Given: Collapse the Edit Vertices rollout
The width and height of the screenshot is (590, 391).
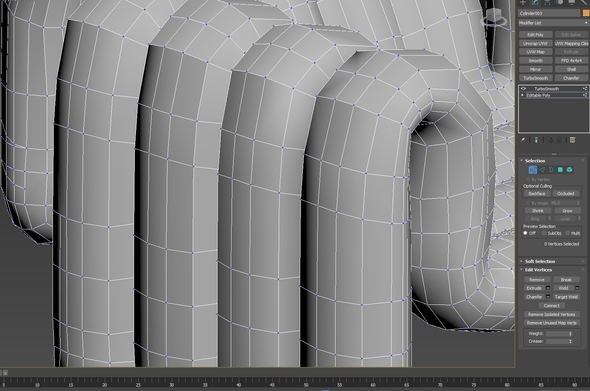Looking at the screenshot, I should [x=538, y=270].
